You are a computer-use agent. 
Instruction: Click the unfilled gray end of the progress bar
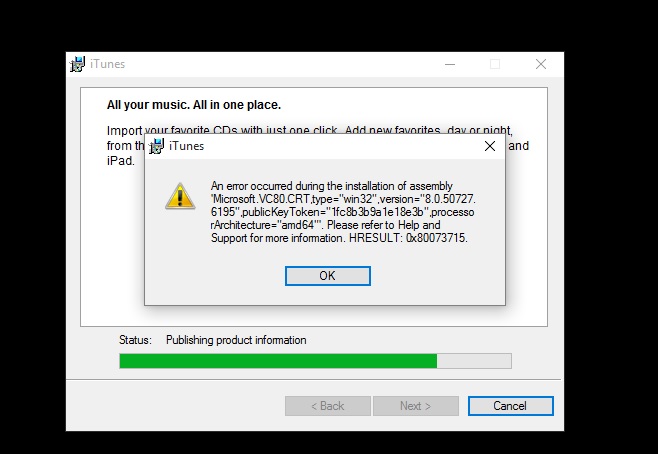pyautogui.click(x=474, y=361)
